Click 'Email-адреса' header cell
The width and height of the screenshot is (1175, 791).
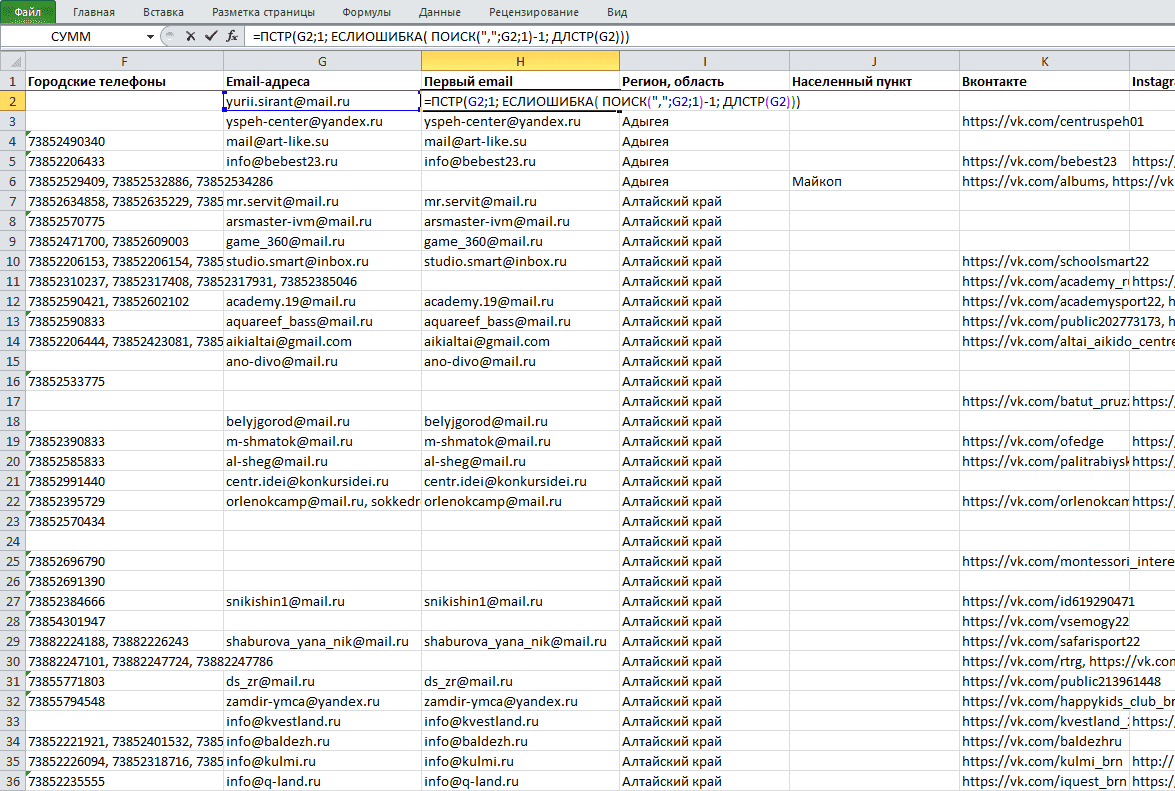click(322, 81)
